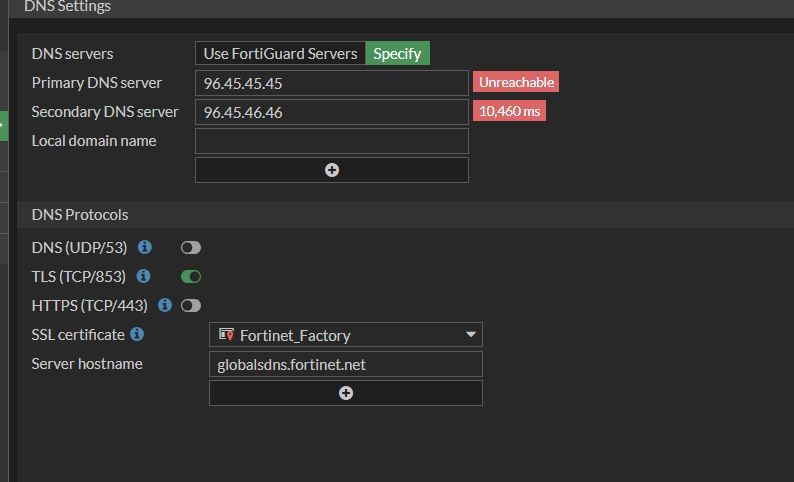
Task: Select Use FortiGuard Servers option
Action: pos(280,54)
